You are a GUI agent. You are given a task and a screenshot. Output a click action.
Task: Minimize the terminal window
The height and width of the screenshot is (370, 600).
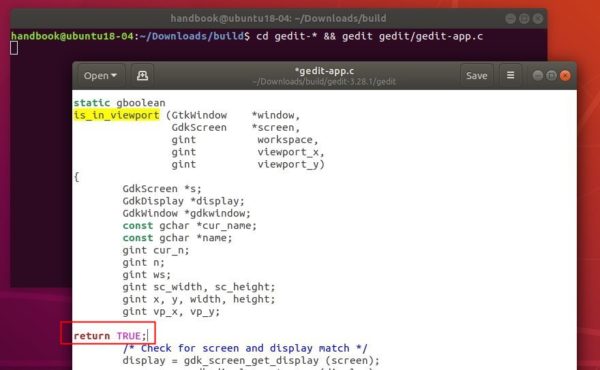[510, 18]
